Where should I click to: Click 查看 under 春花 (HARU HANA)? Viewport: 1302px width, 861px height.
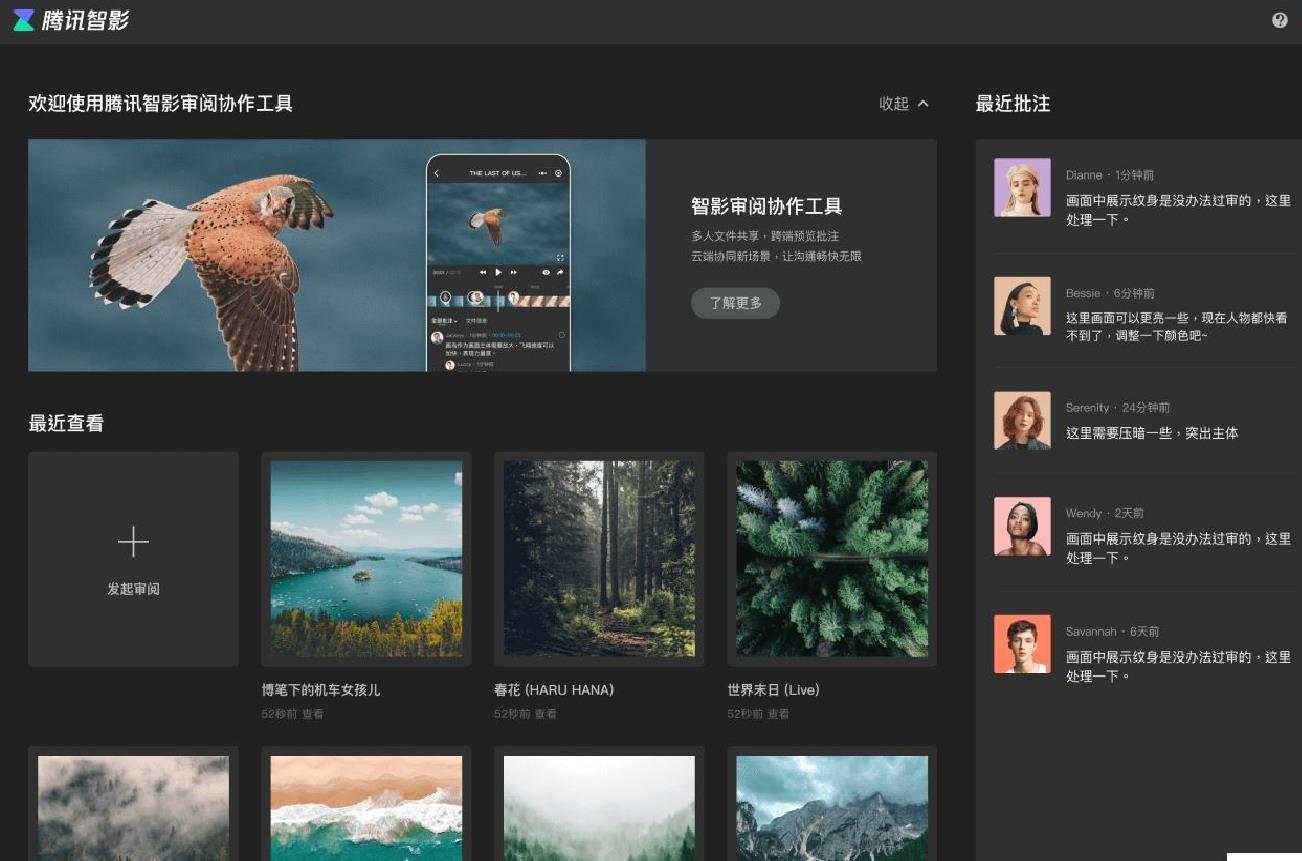(x=546, y=714)
